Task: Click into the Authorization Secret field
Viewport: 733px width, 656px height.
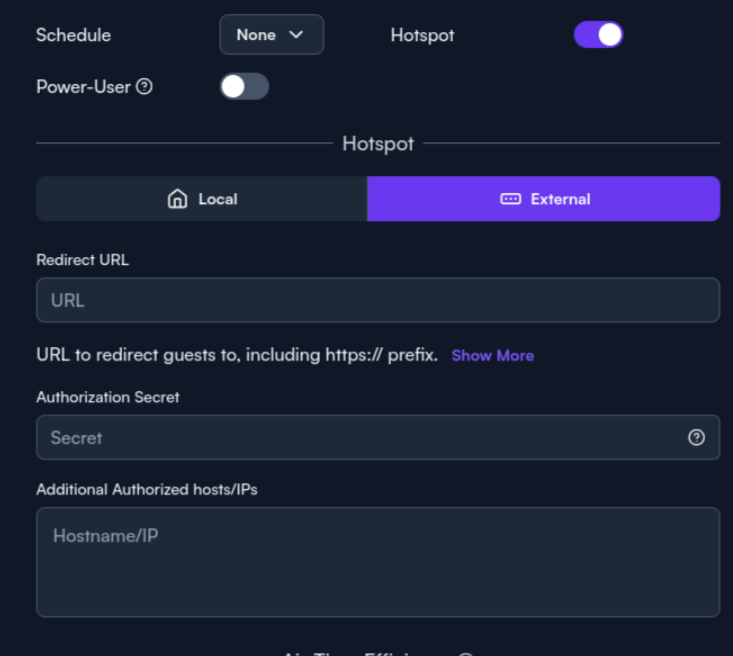Action: (x=360, y=438)
